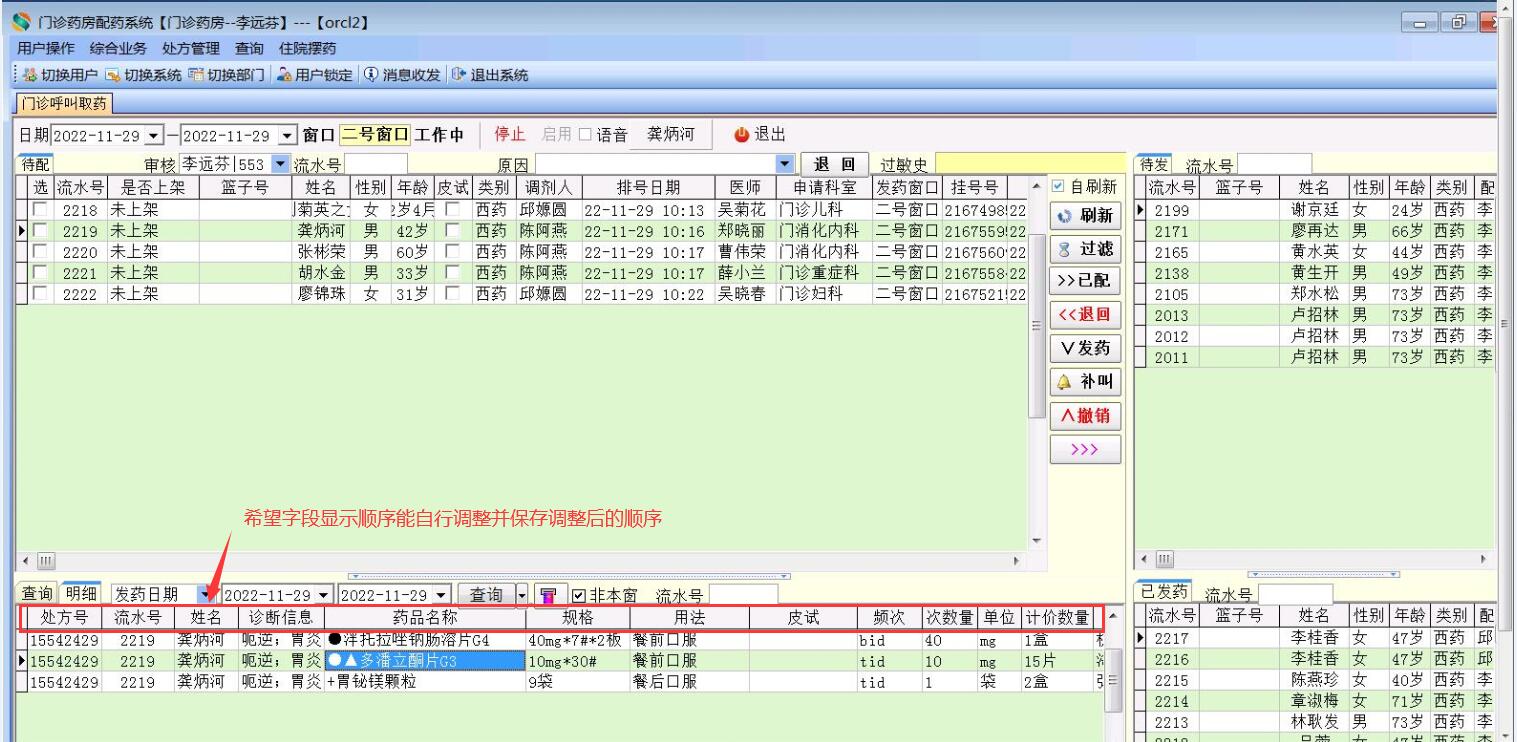The height and width of the screenshot is (742, 1517).
Task: Click the red 停止 button
Action: [x=510, y=135]
